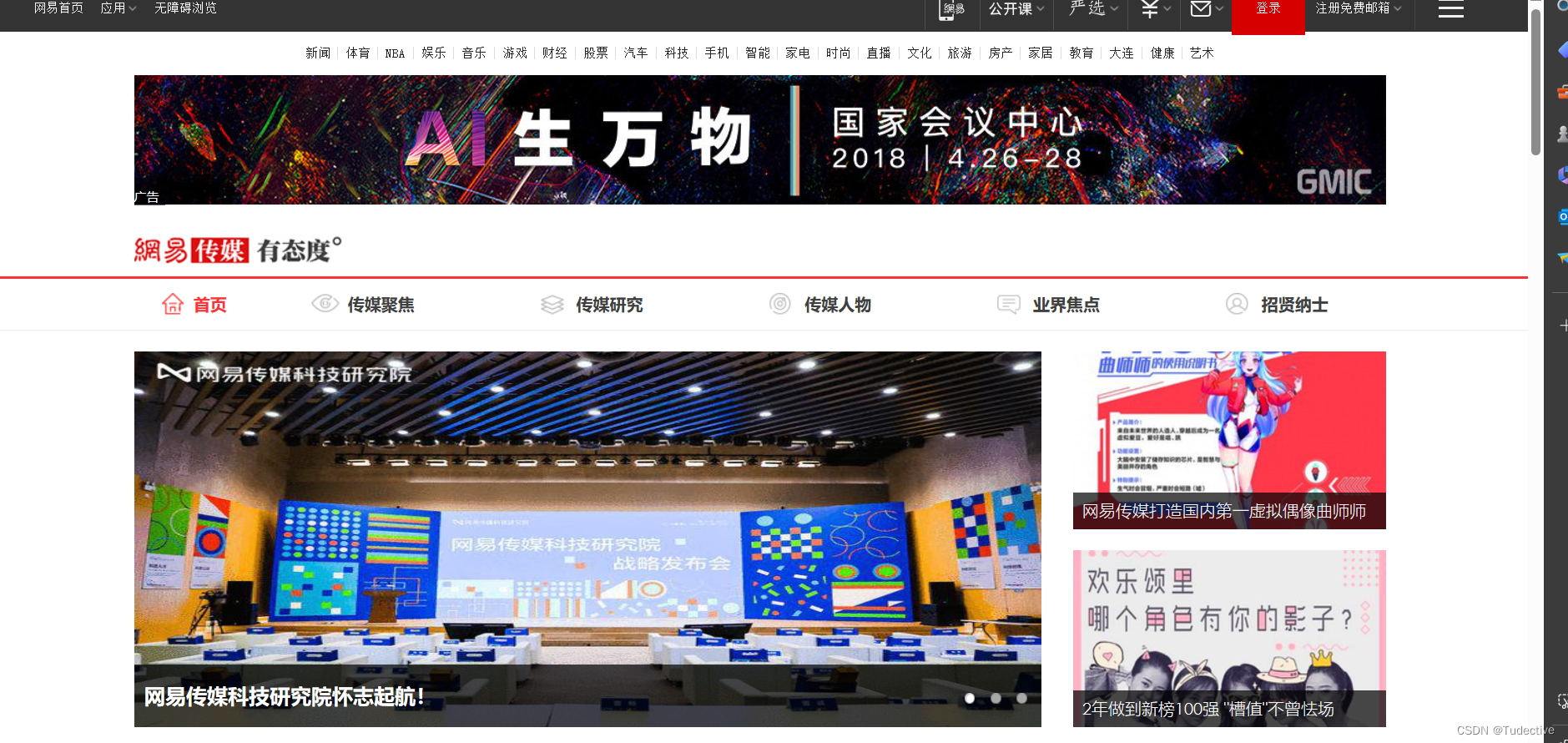Open the 手机 channel link
Image resolution: width=1568 pixels, height=743 pixels.
click(x=717, y=53)
